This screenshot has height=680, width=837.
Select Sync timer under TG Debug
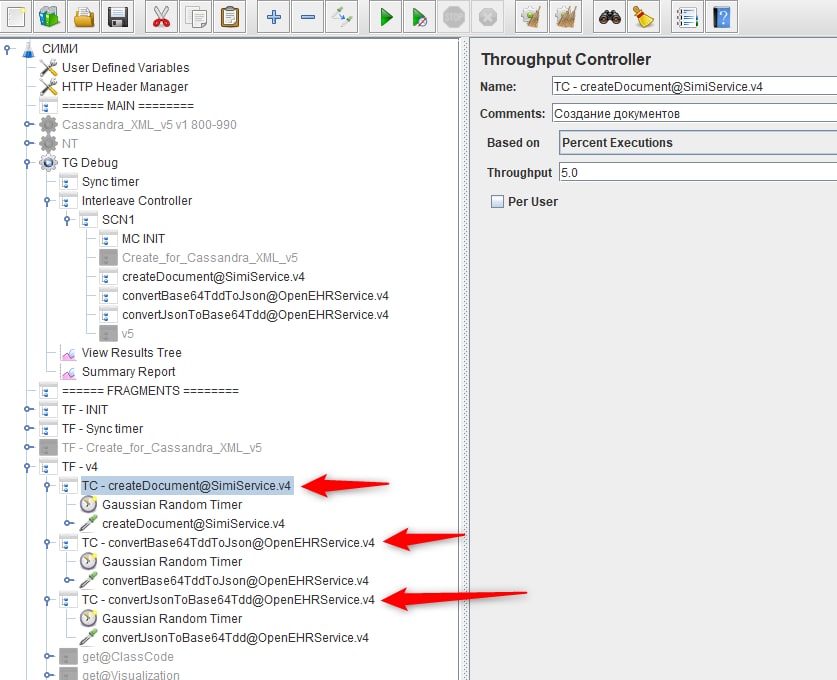pyautogui.click(x=110, y=181)
